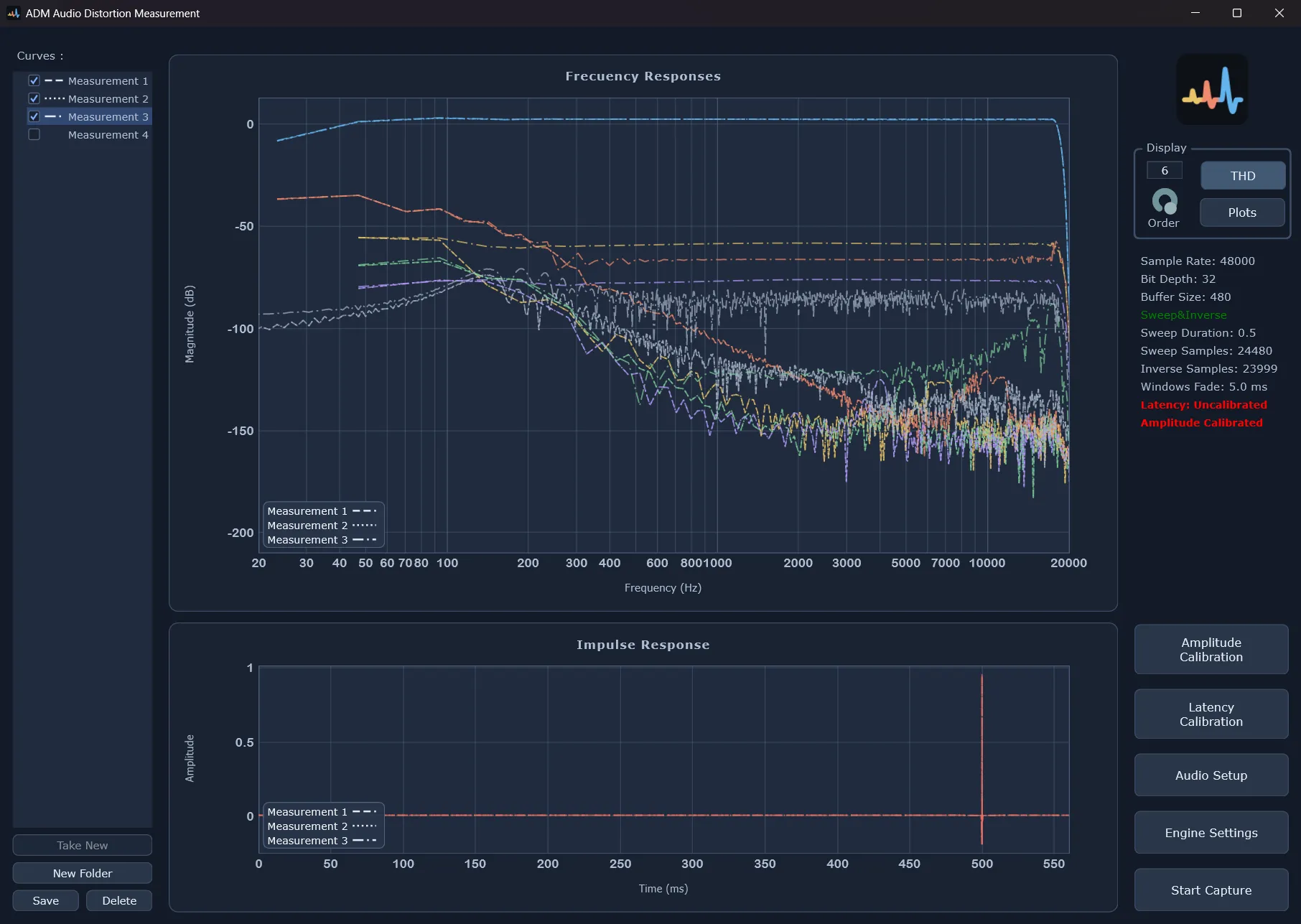Click the app icon in title bar
This screenshot has height=924, width=1301.
pos(13,13)
